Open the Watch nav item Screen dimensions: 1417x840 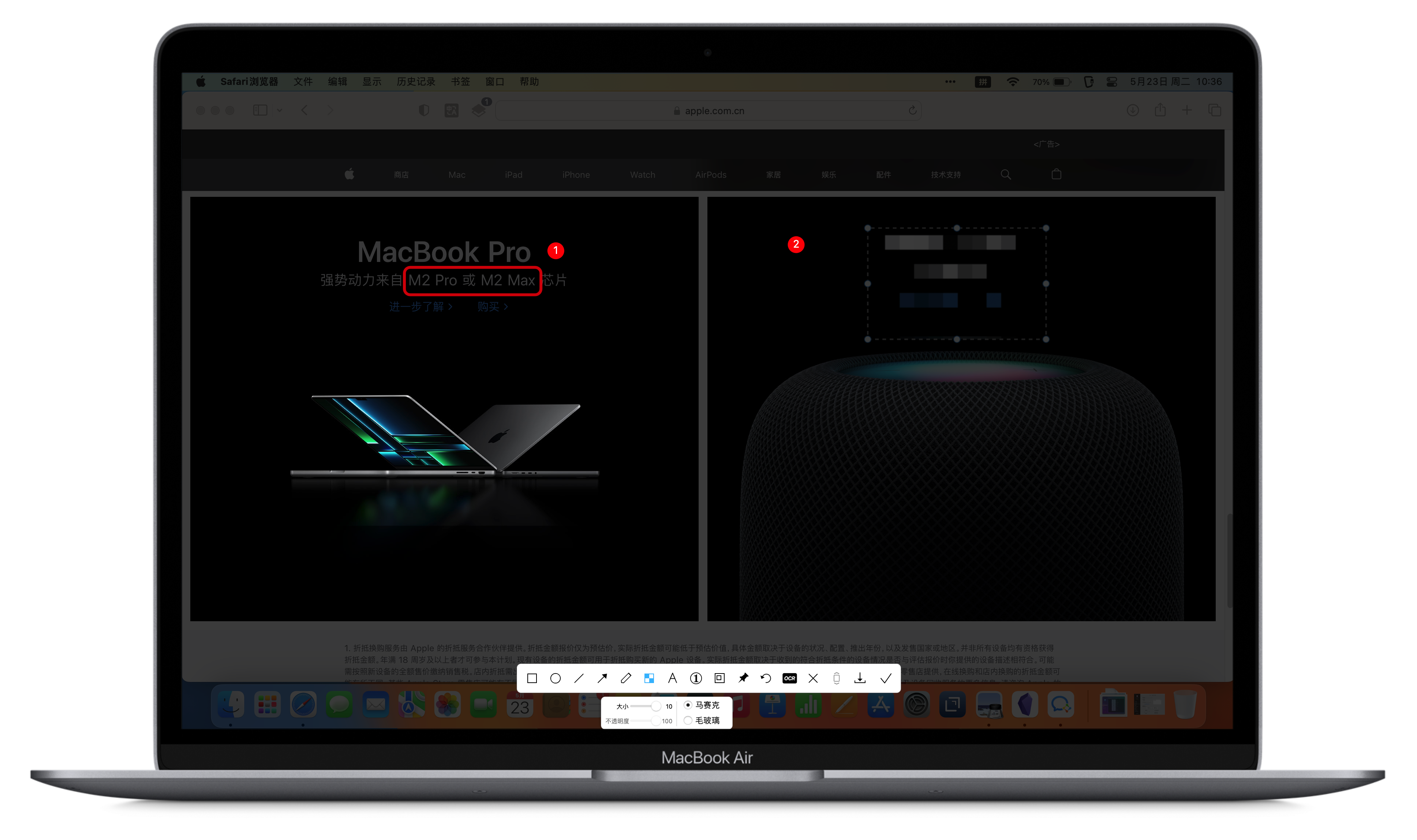point(643,175)
